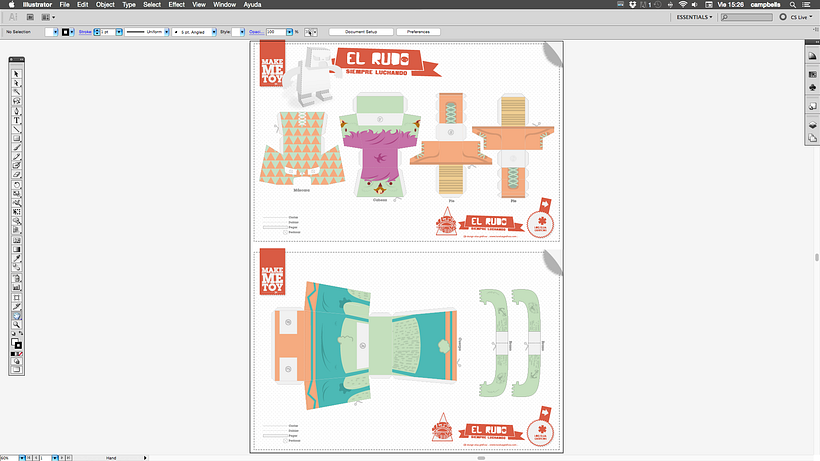The image size is (820, 461).
Task: Open the Color panel icon in right dock
Action: click(x=812, y=56)
